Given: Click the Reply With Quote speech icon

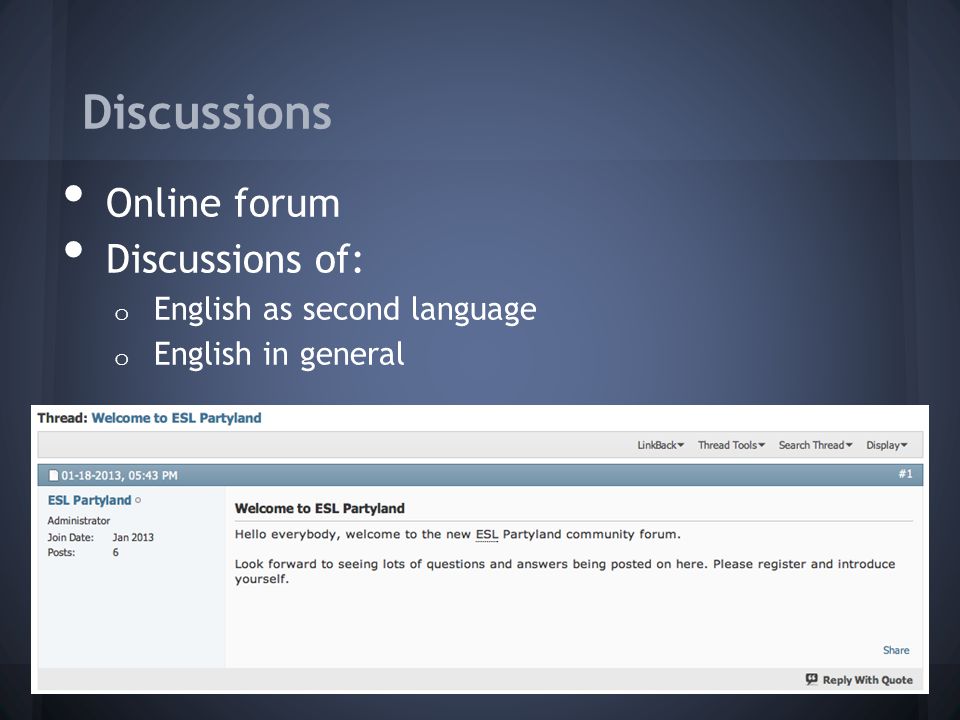Looking at the screenshot, I should coord(812,679).
